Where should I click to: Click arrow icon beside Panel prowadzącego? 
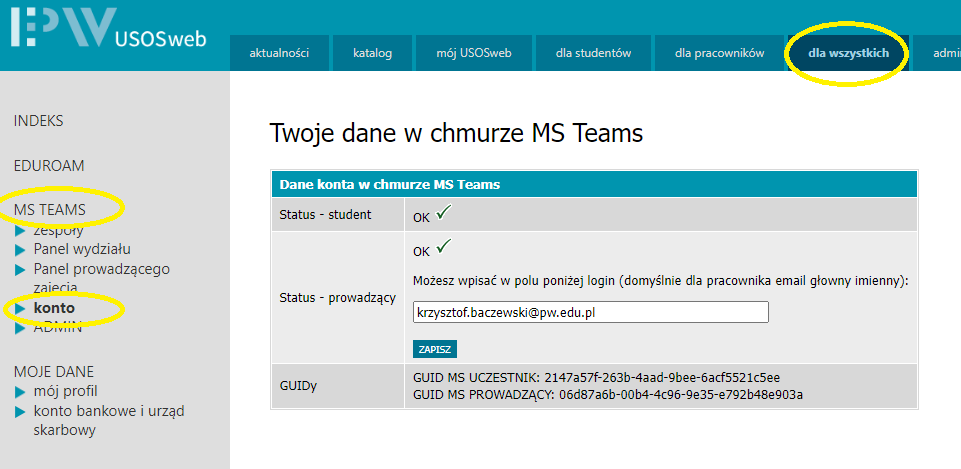pos(20,270)
